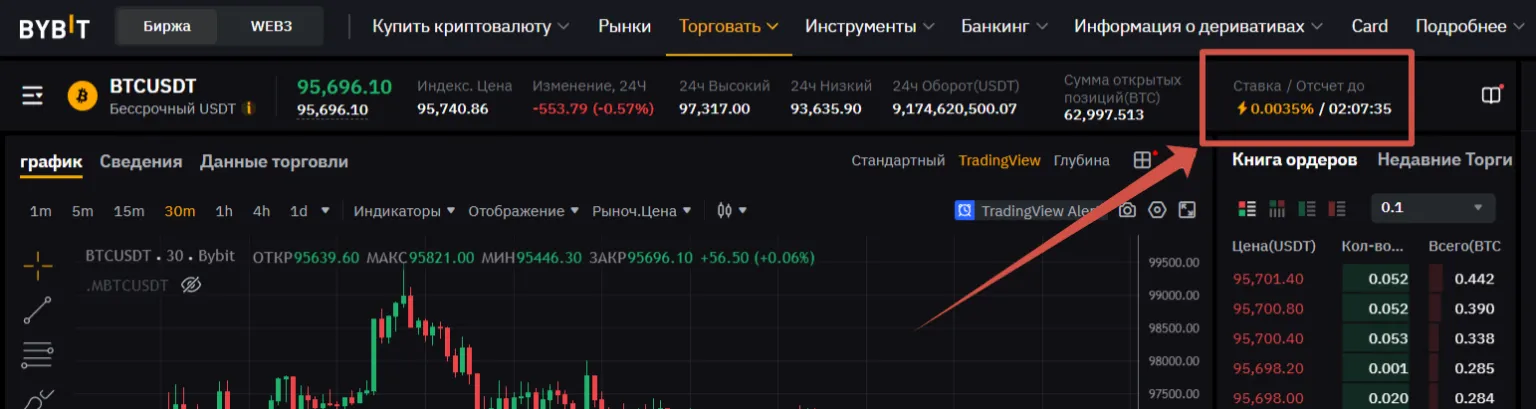Open the chart grid layout icon
Image resolution: width=1536 pixels, height=409 pixels.
[1142, 161]
